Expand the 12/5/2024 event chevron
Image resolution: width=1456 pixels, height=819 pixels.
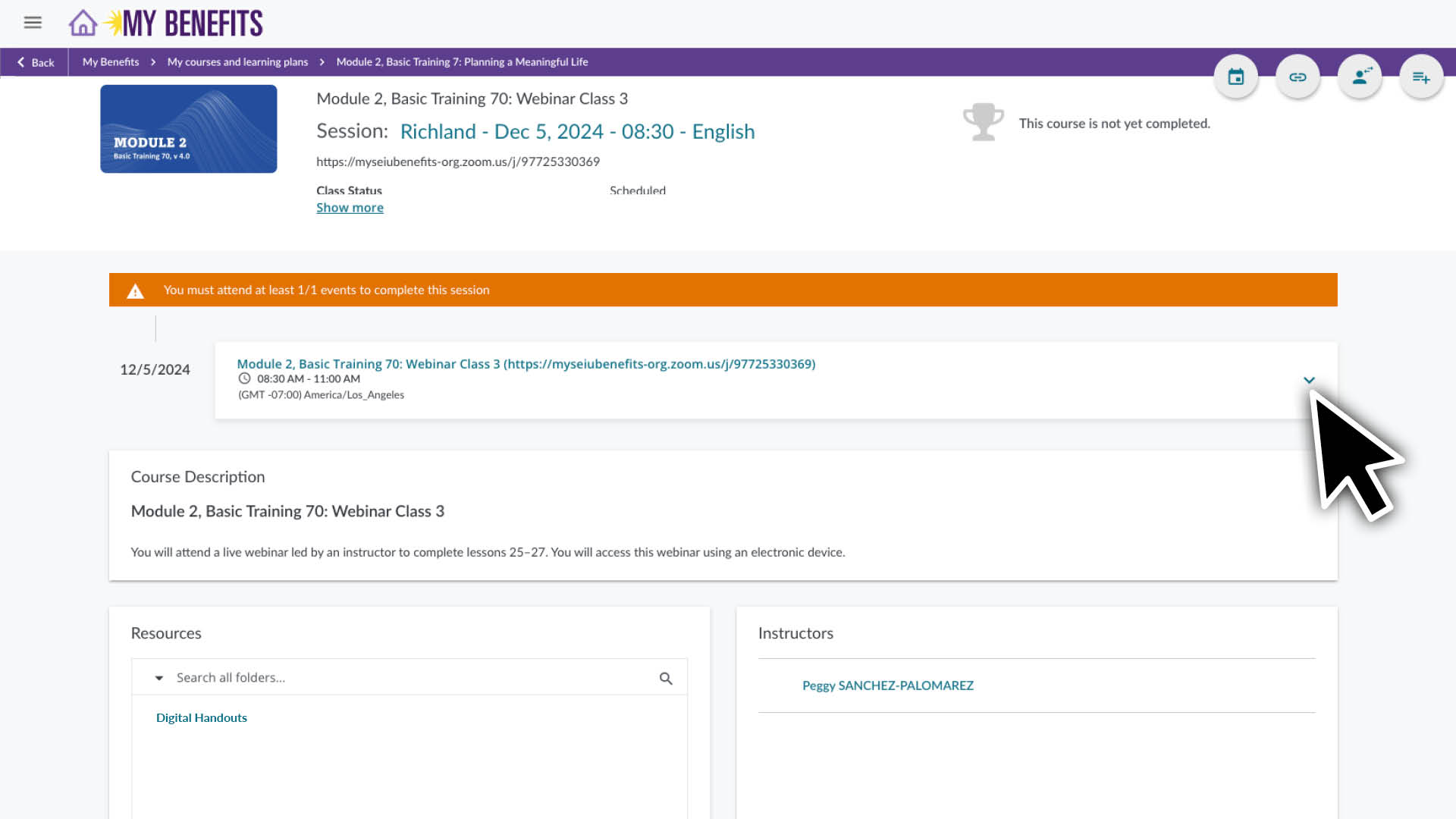pyautogui.click(x=1309, y=380)
